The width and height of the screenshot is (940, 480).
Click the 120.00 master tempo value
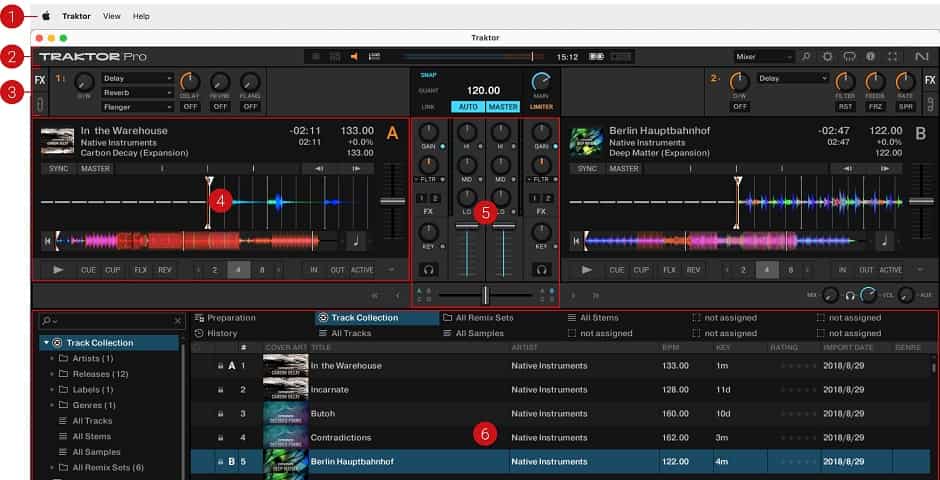click(483, 90)
